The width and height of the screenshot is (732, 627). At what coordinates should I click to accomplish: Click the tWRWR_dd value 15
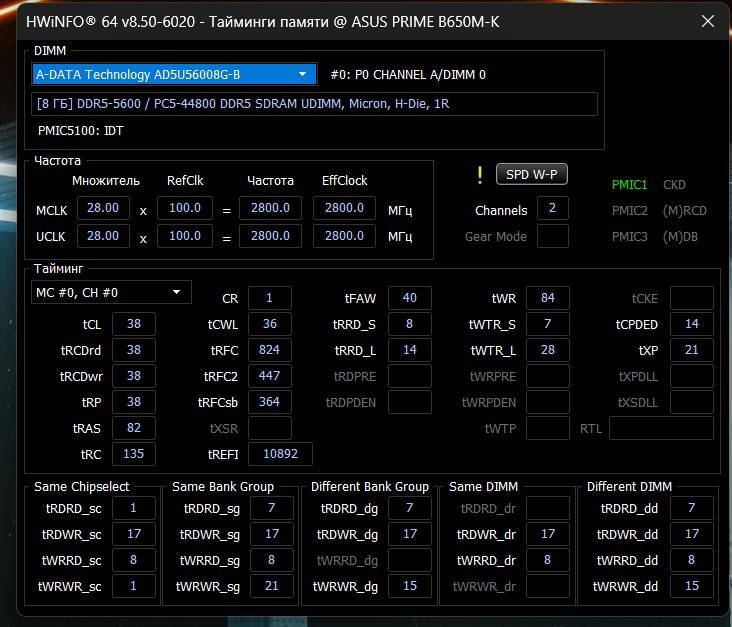692,586
